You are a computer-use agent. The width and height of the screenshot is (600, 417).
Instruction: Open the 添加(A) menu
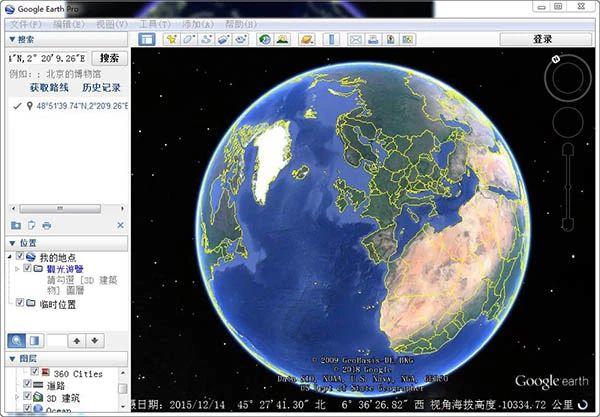click(198, 24)
